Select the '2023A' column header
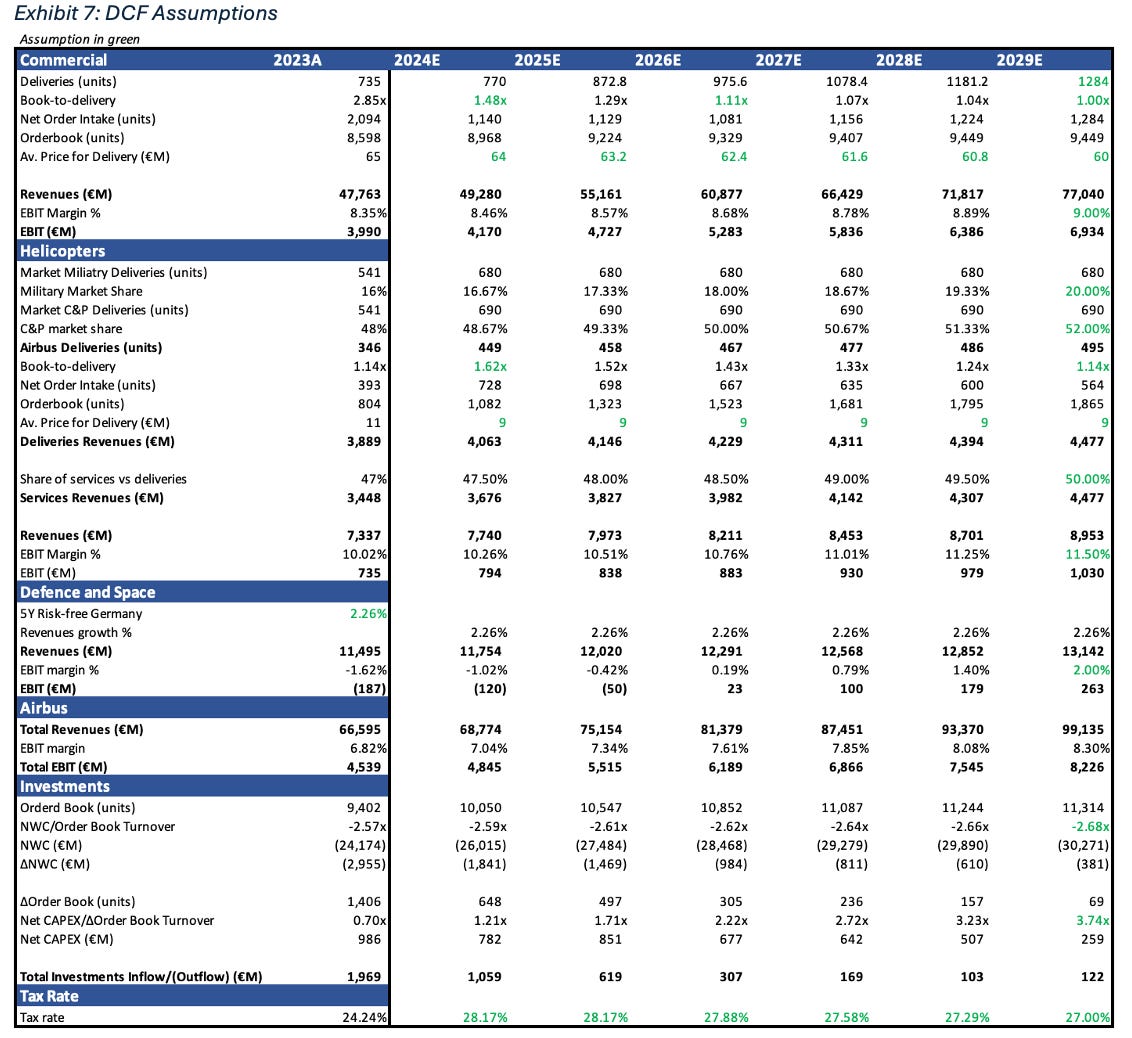The image size is (1132, 1038). click(297, 60)
